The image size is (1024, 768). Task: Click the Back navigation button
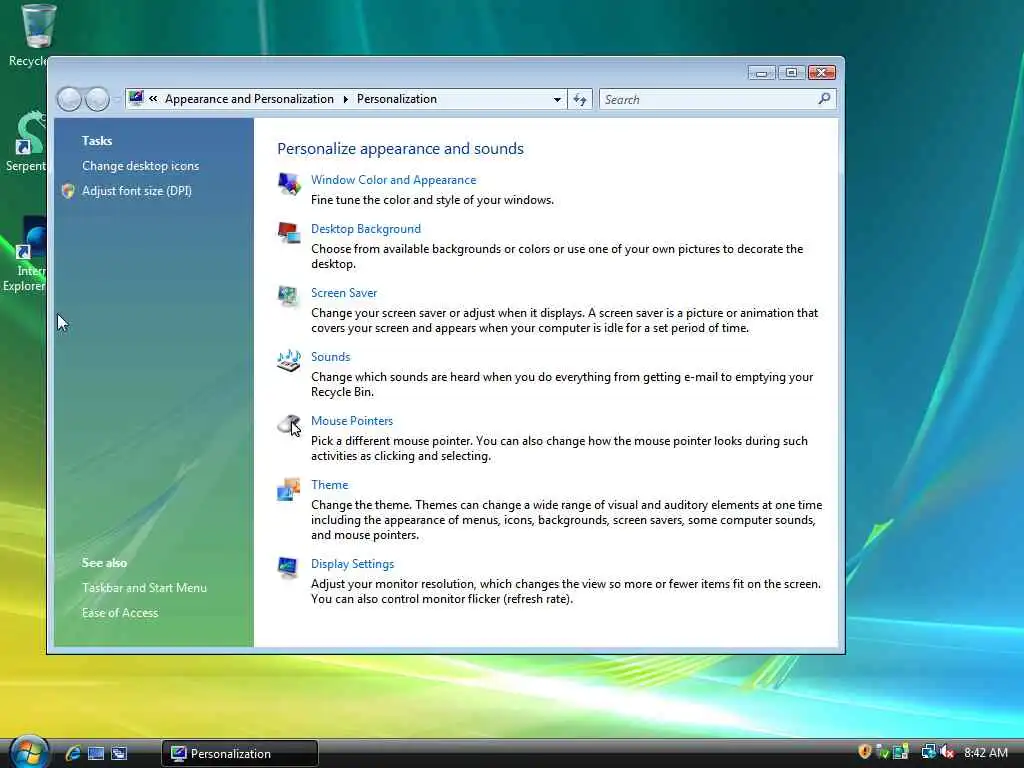(69, 99)
